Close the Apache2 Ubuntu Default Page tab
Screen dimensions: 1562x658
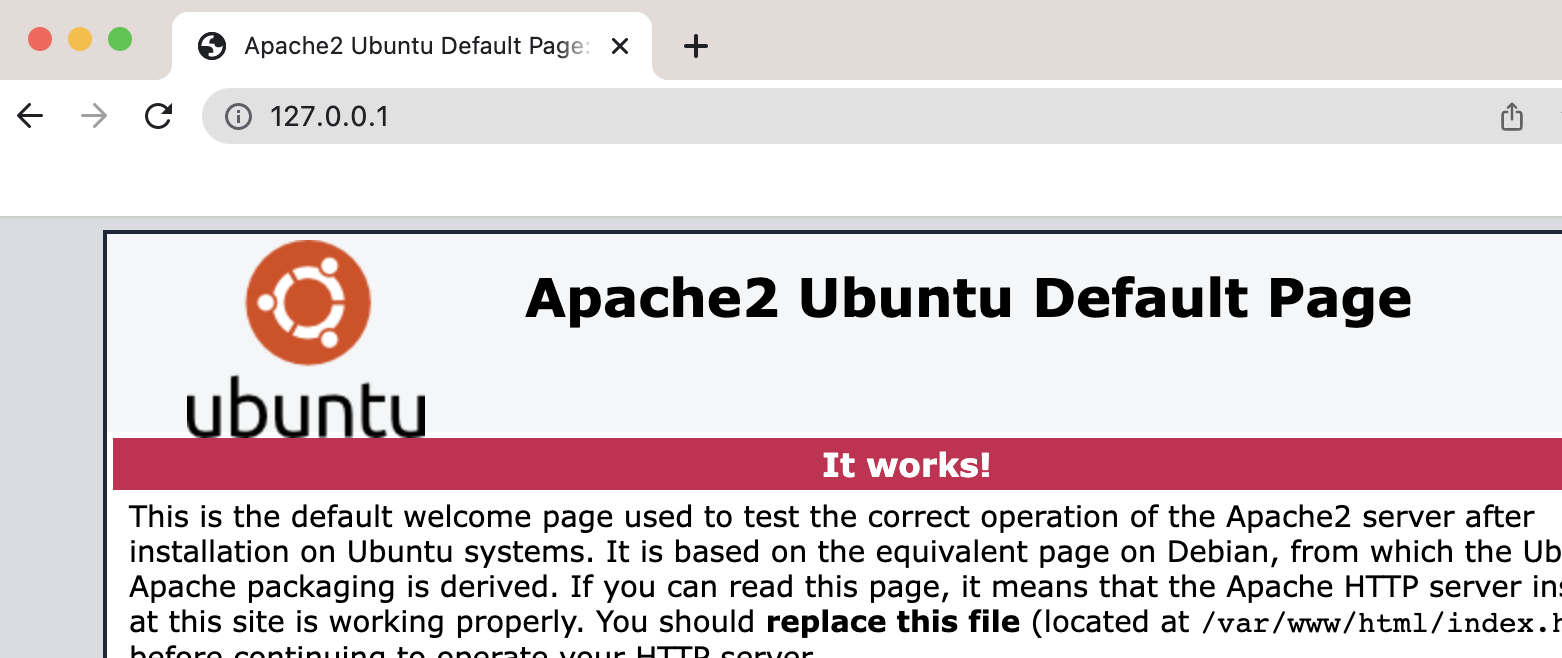coord(620,46)
